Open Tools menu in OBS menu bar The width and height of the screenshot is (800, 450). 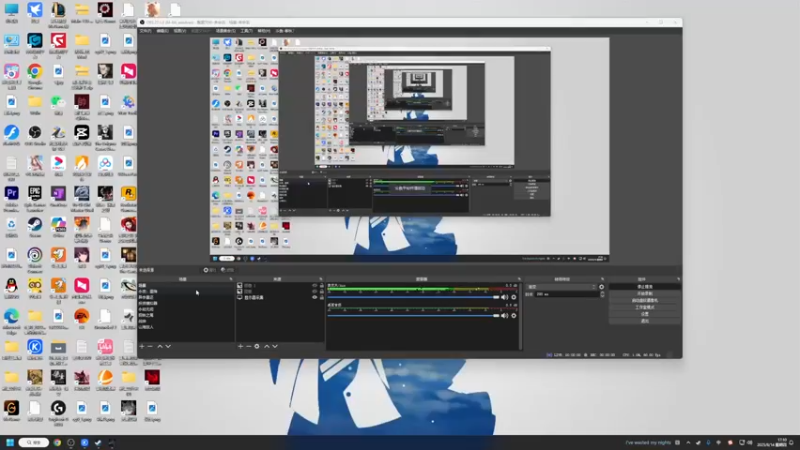pos(246,31)
